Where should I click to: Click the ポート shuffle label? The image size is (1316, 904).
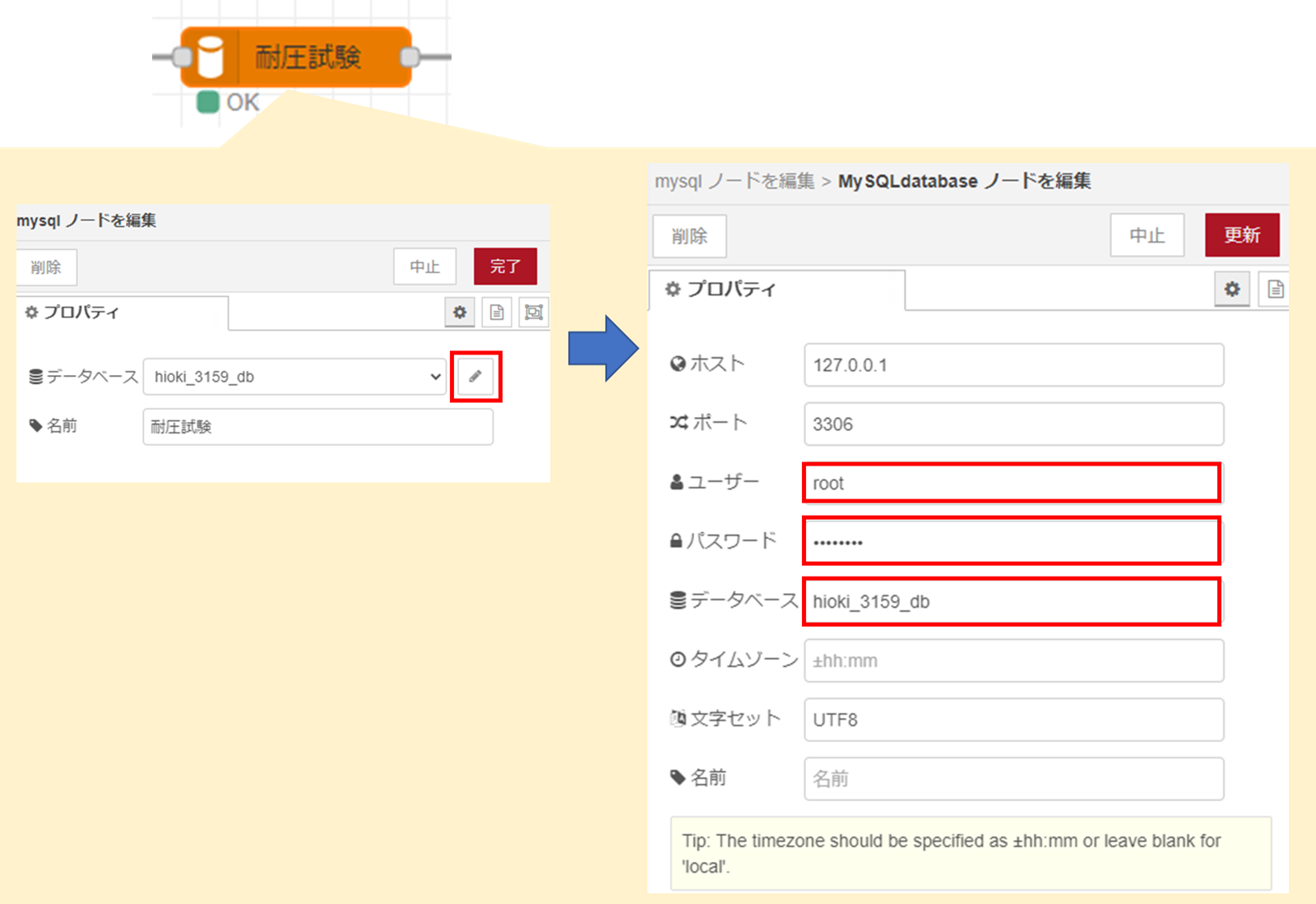708,422
